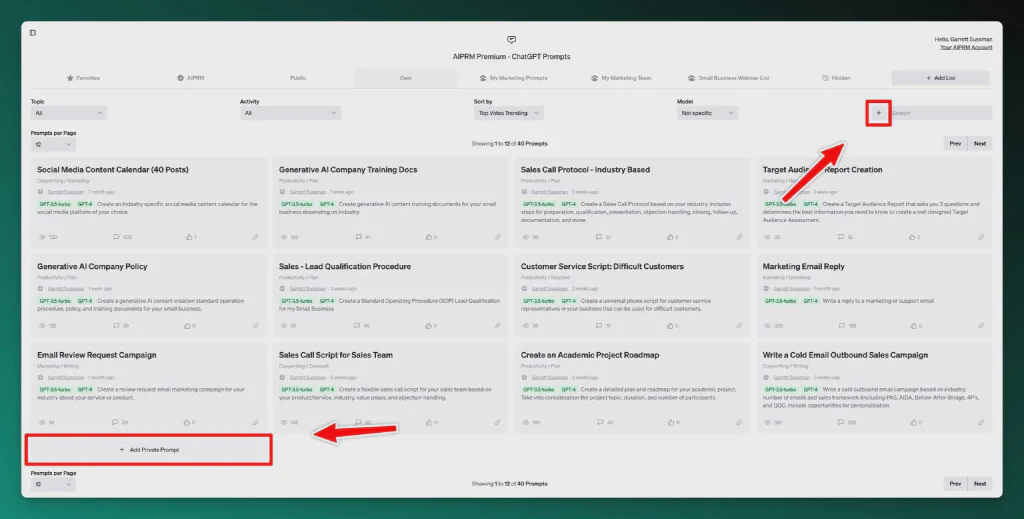1024x519 pixels.
Task: Click the Add Private Prompt button
Action: tap(149, 450)
